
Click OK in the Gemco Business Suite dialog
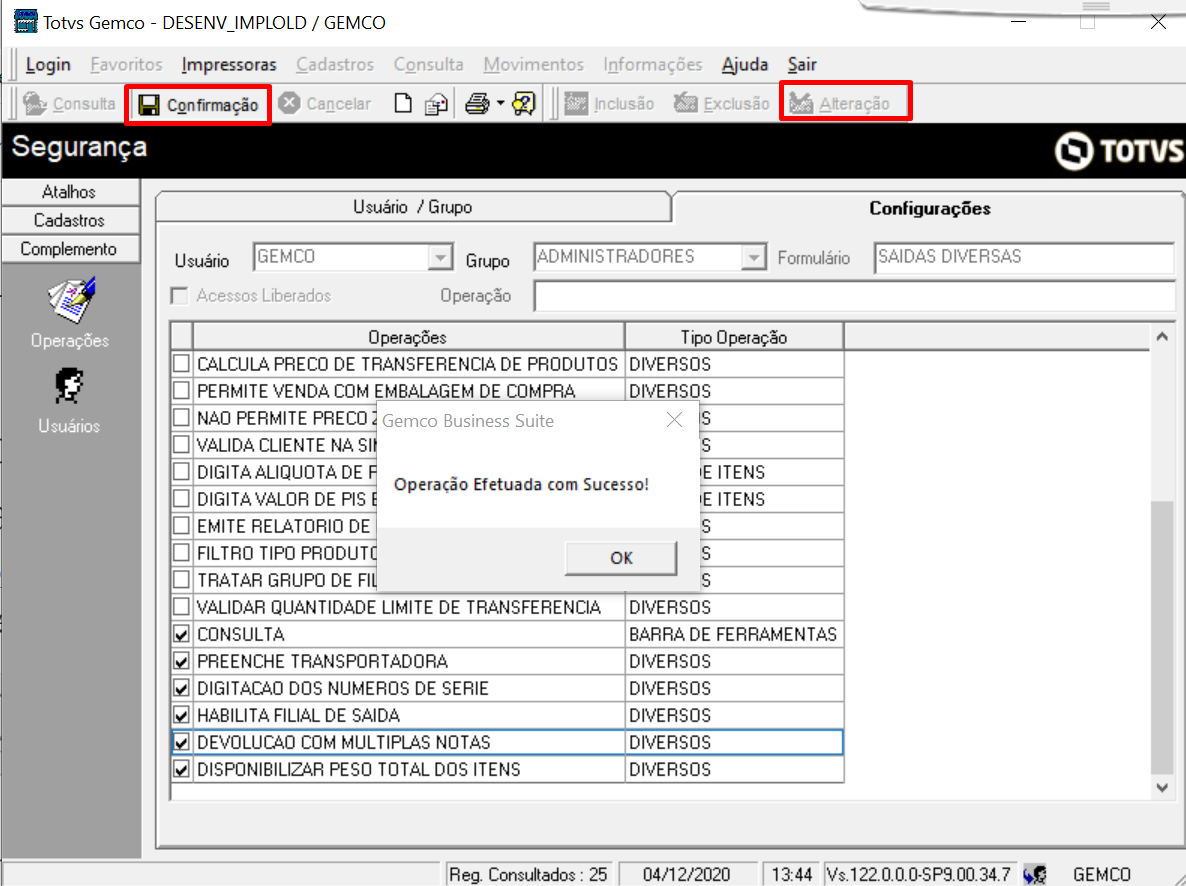[x=621, y=558]
